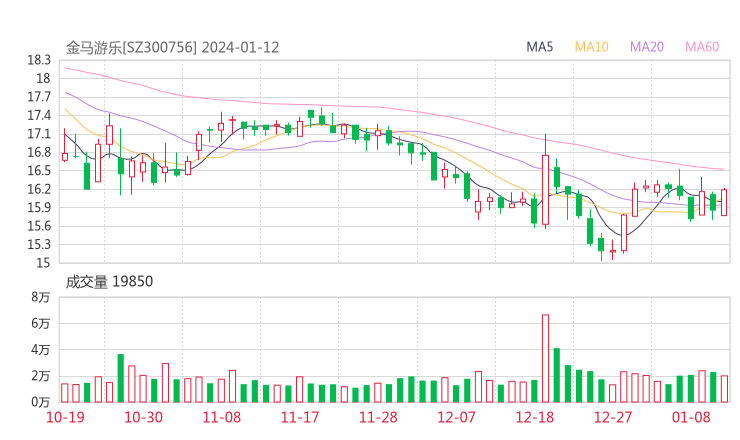Click the 17.4 price axis label
Viewport: 740px width, 440px height.
pyautogui.click(x=39, y=115)
